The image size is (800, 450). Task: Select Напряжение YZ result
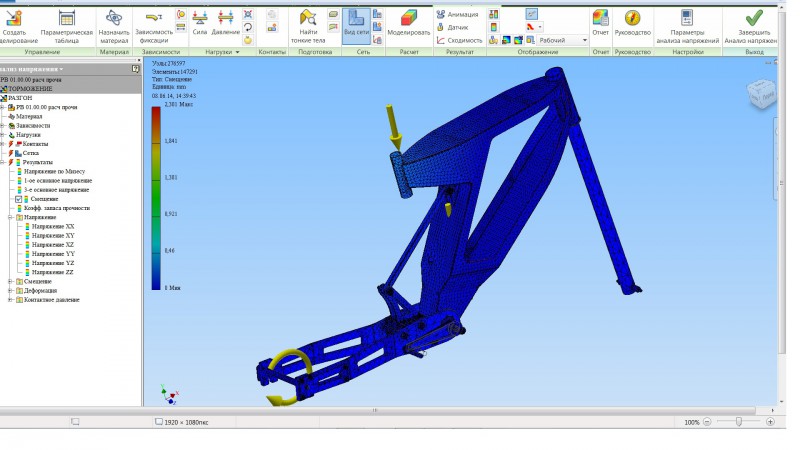point(53,263)
